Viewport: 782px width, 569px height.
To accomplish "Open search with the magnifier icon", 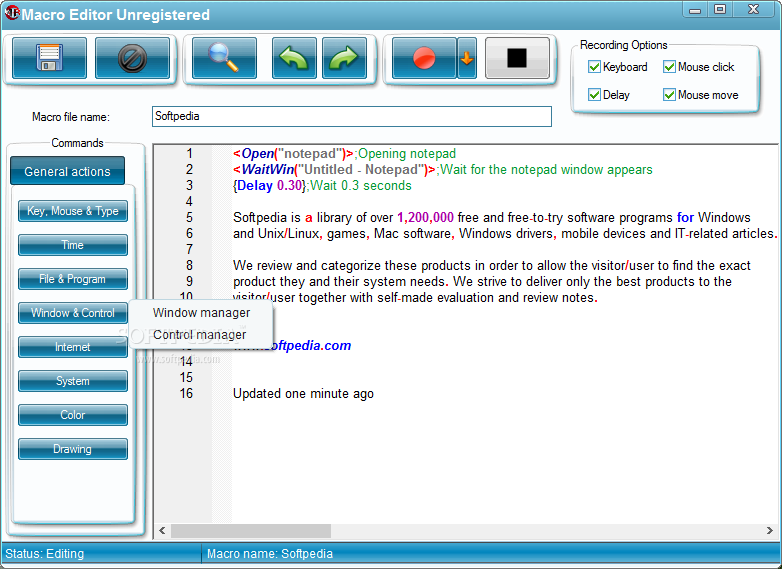I will point(224,58).
